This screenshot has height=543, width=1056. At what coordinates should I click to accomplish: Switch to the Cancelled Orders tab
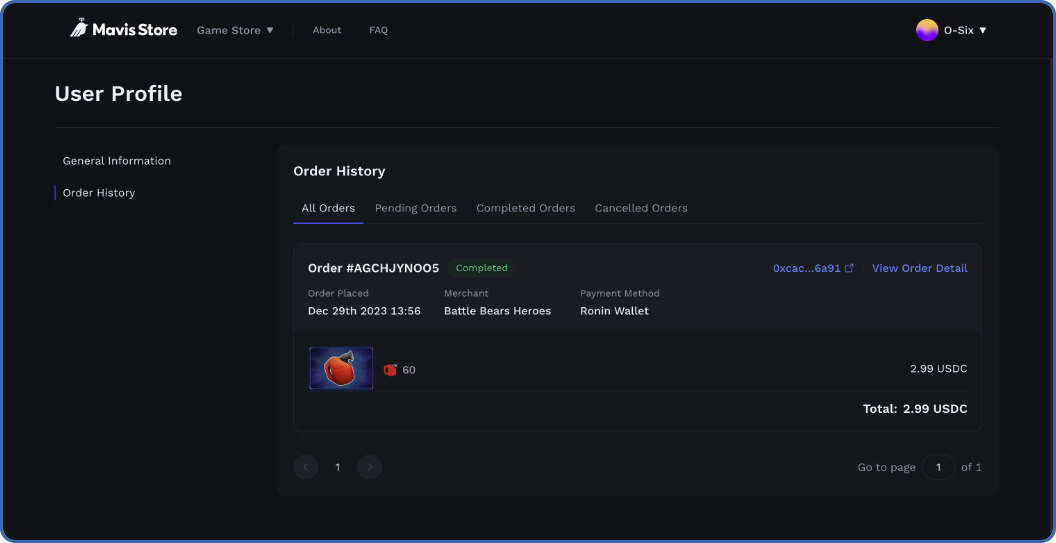(640, 208)
